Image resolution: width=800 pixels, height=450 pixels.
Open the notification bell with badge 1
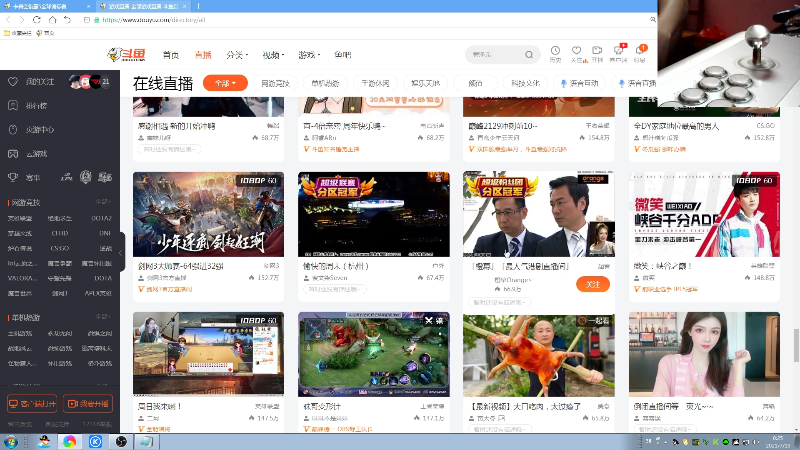640,54
